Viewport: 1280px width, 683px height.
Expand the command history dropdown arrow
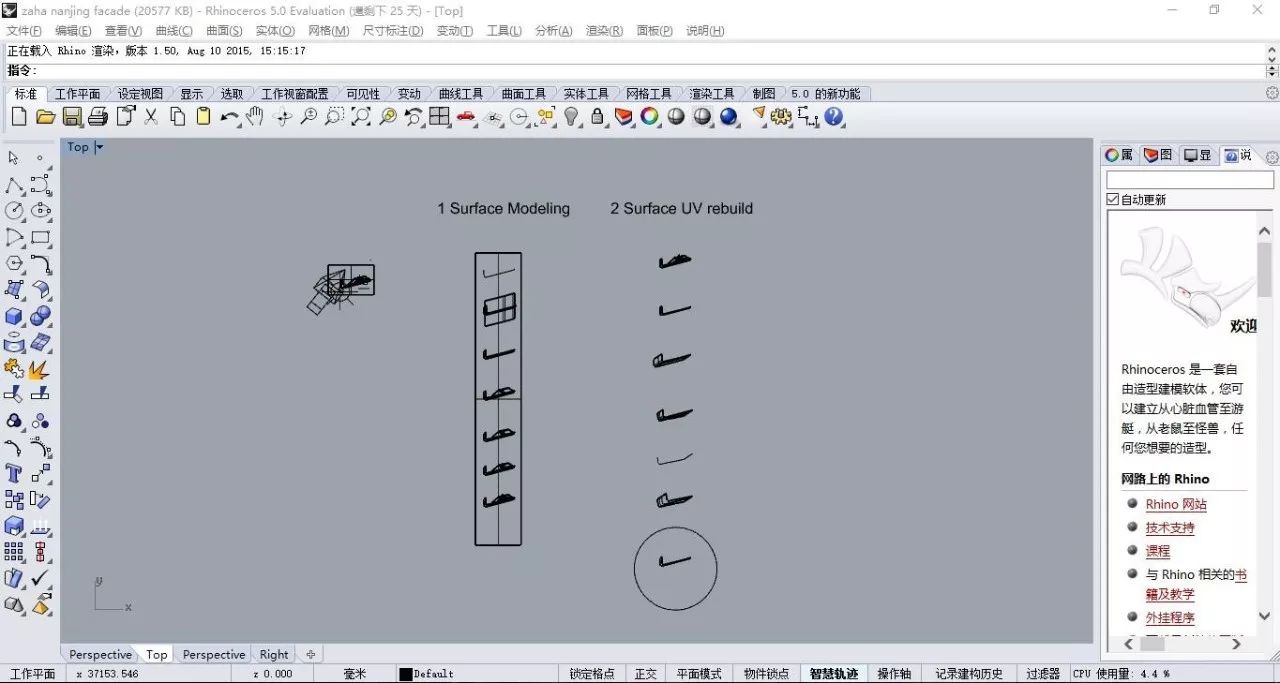click(x=1272, y=71)
